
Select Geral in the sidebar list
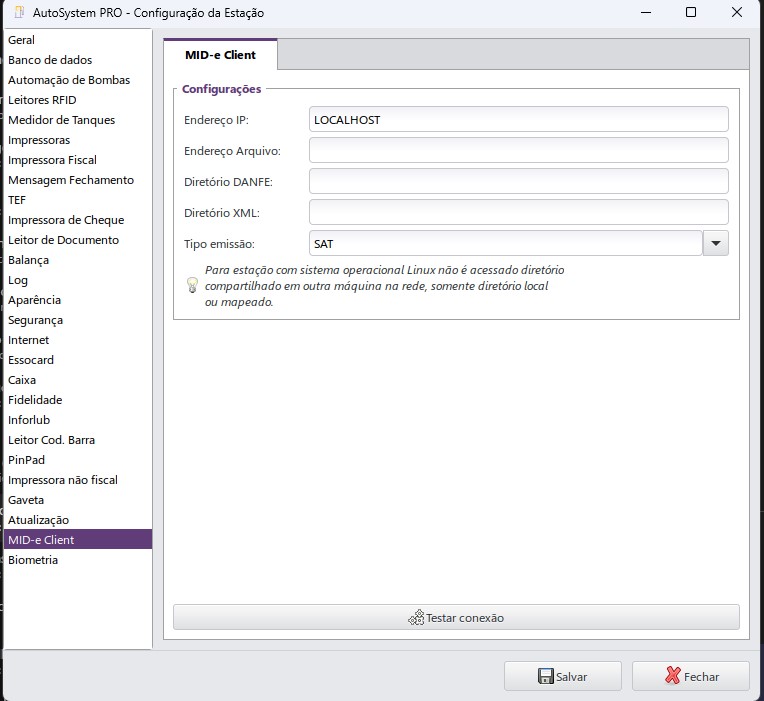tap(21, 40)
